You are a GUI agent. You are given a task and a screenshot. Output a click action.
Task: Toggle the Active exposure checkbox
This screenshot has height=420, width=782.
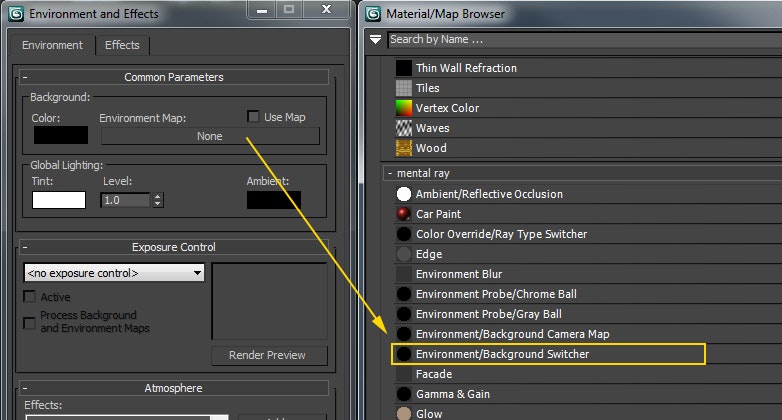tap(30, 297)
